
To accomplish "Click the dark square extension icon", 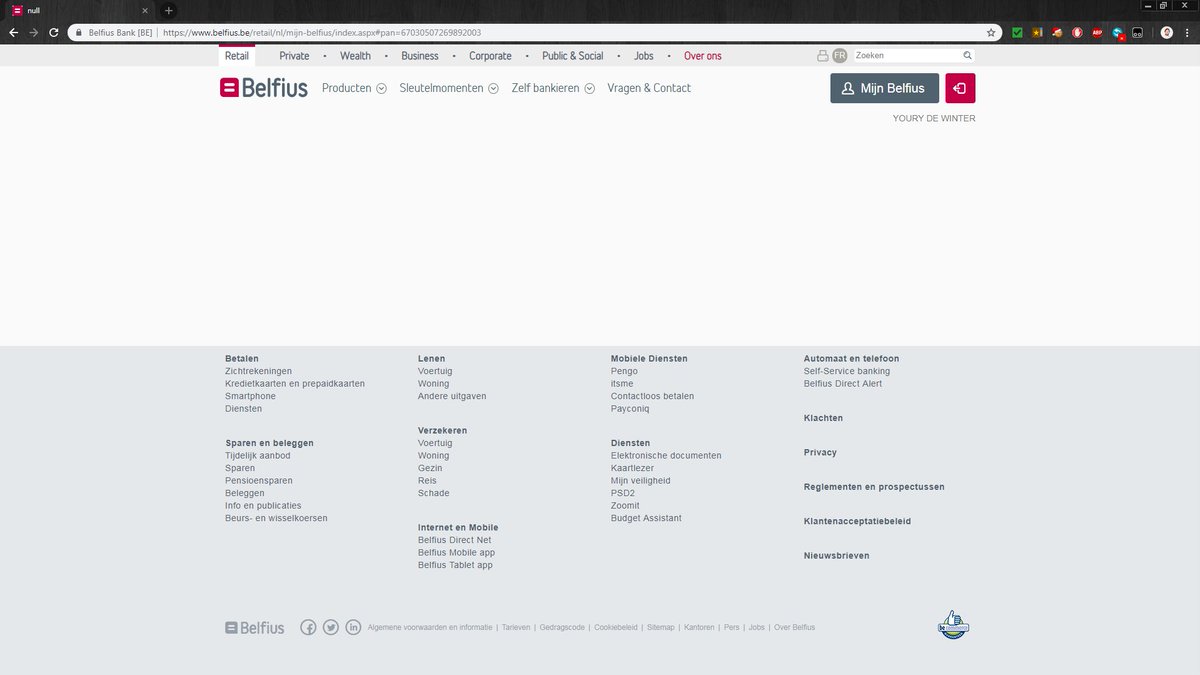I will tap(1137, 32).
